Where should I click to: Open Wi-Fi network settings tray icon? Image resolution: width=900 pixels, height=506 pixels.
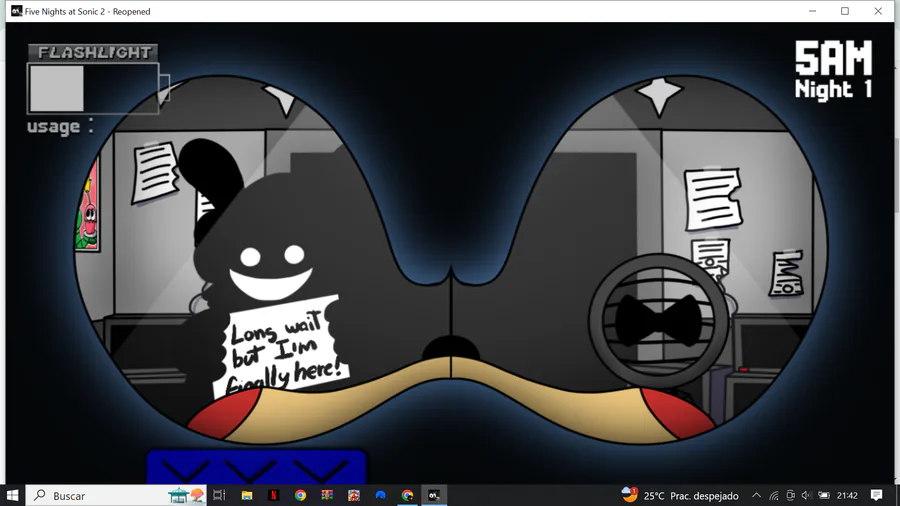pyautogui.click(x=774, y=495)
